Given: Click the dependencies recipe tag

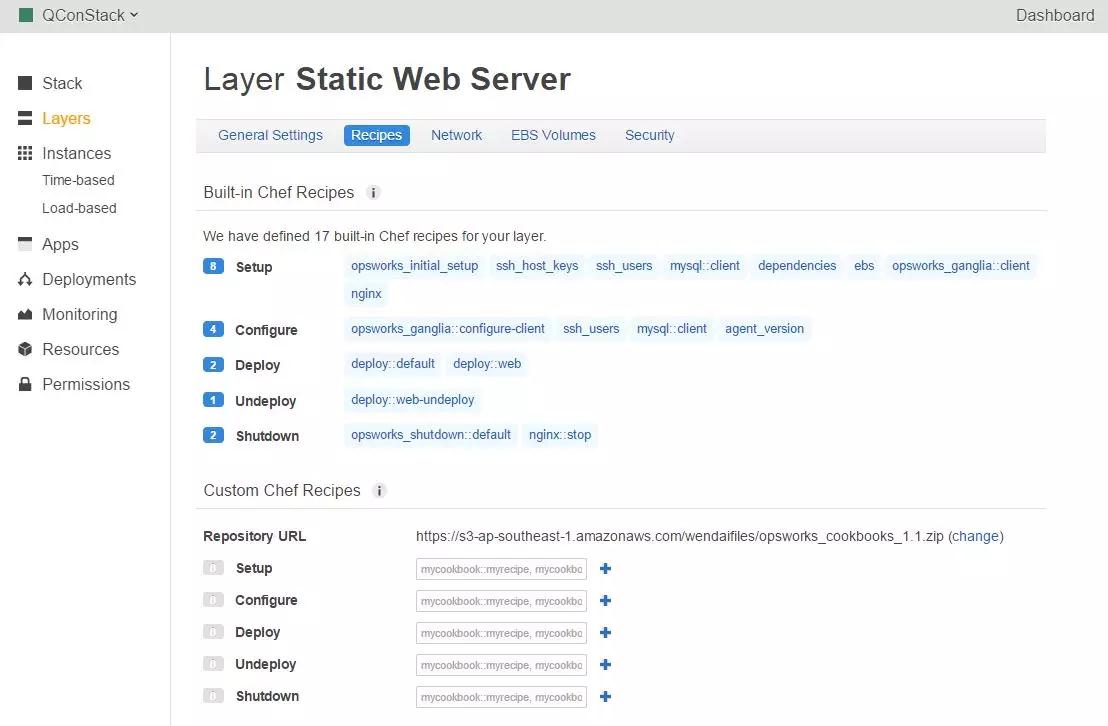Looking at the screenshot, I should [x=797, y=266].
